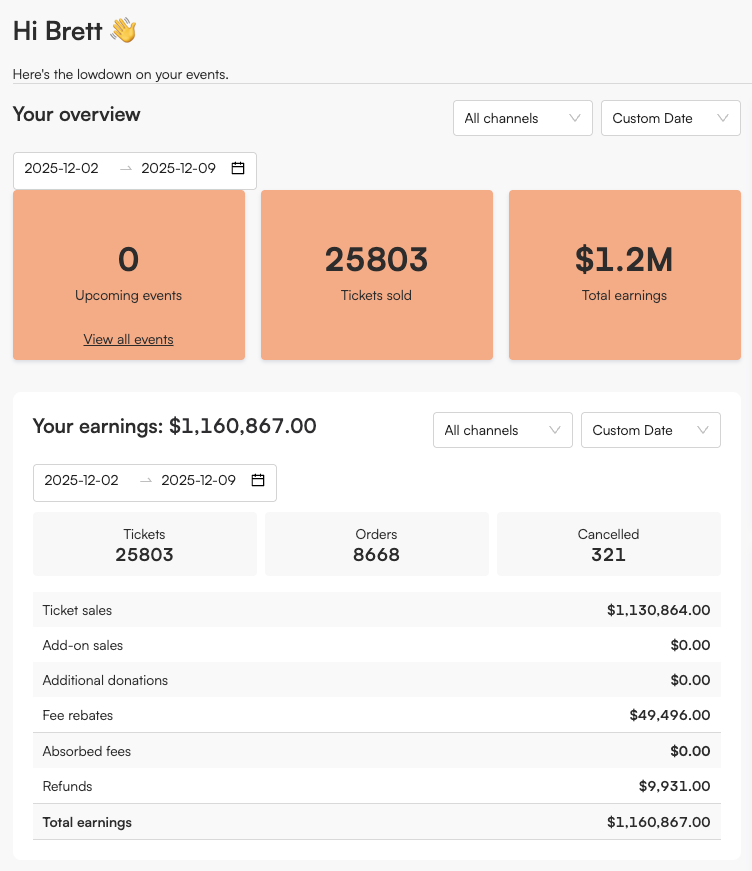The width and height of the screenshot is (752, 871).
Task: Select the earnings section start date field
Action: pyautogui.click(x=82, y=481)
